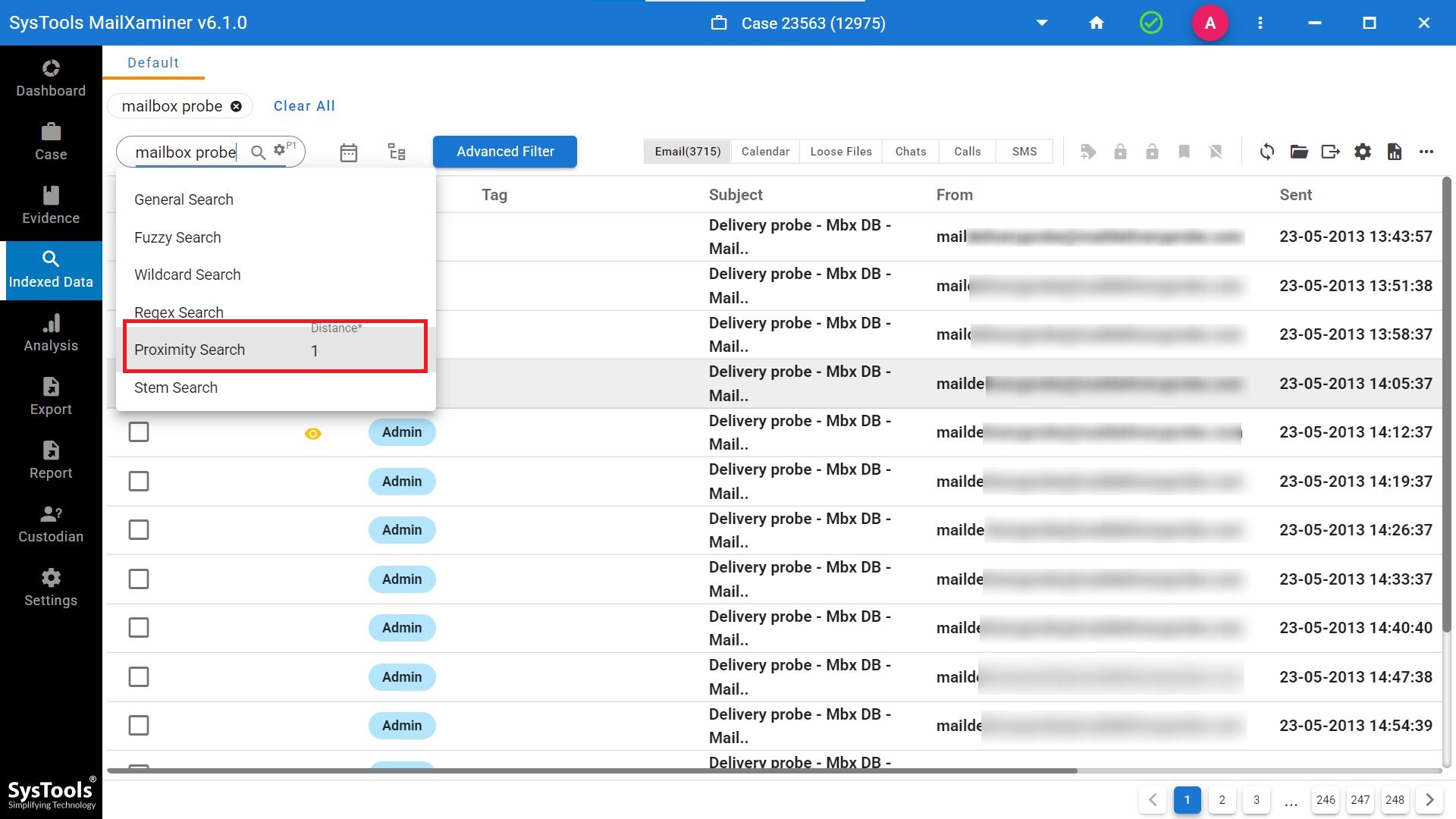The width and height of the screenshot is (1456, 819).
Task: Open the vertical dots menu in title bar
Action: pyautogui.click(x=1260, y=23)
